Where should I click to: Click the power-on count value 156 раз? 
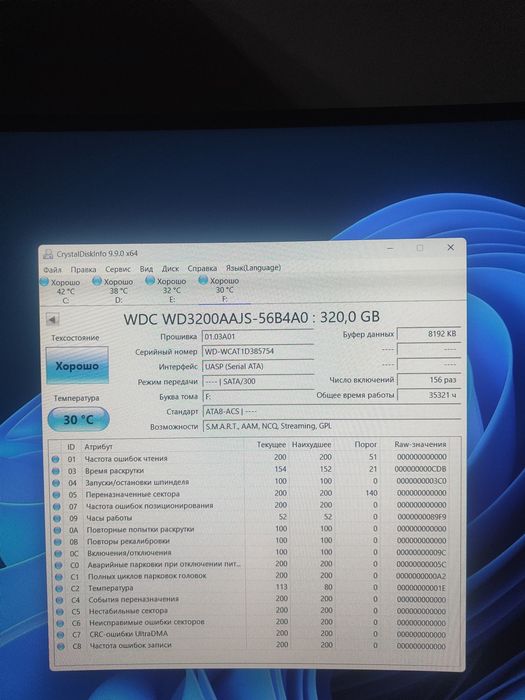[429, 380]
